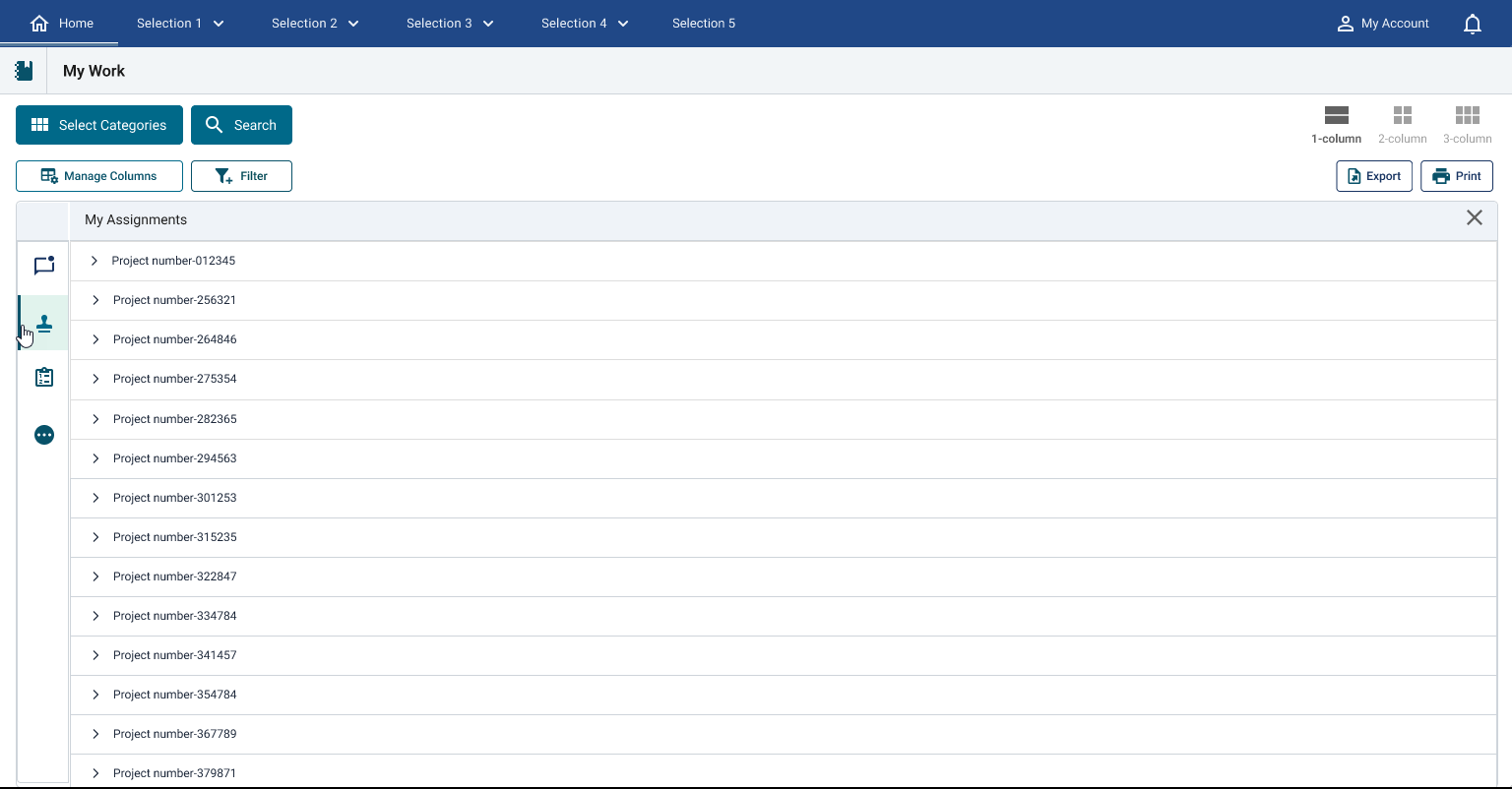Open Selection 2 menu
Image resolution: width=1512 pixels, height=789 pixels.
[315, 23]
